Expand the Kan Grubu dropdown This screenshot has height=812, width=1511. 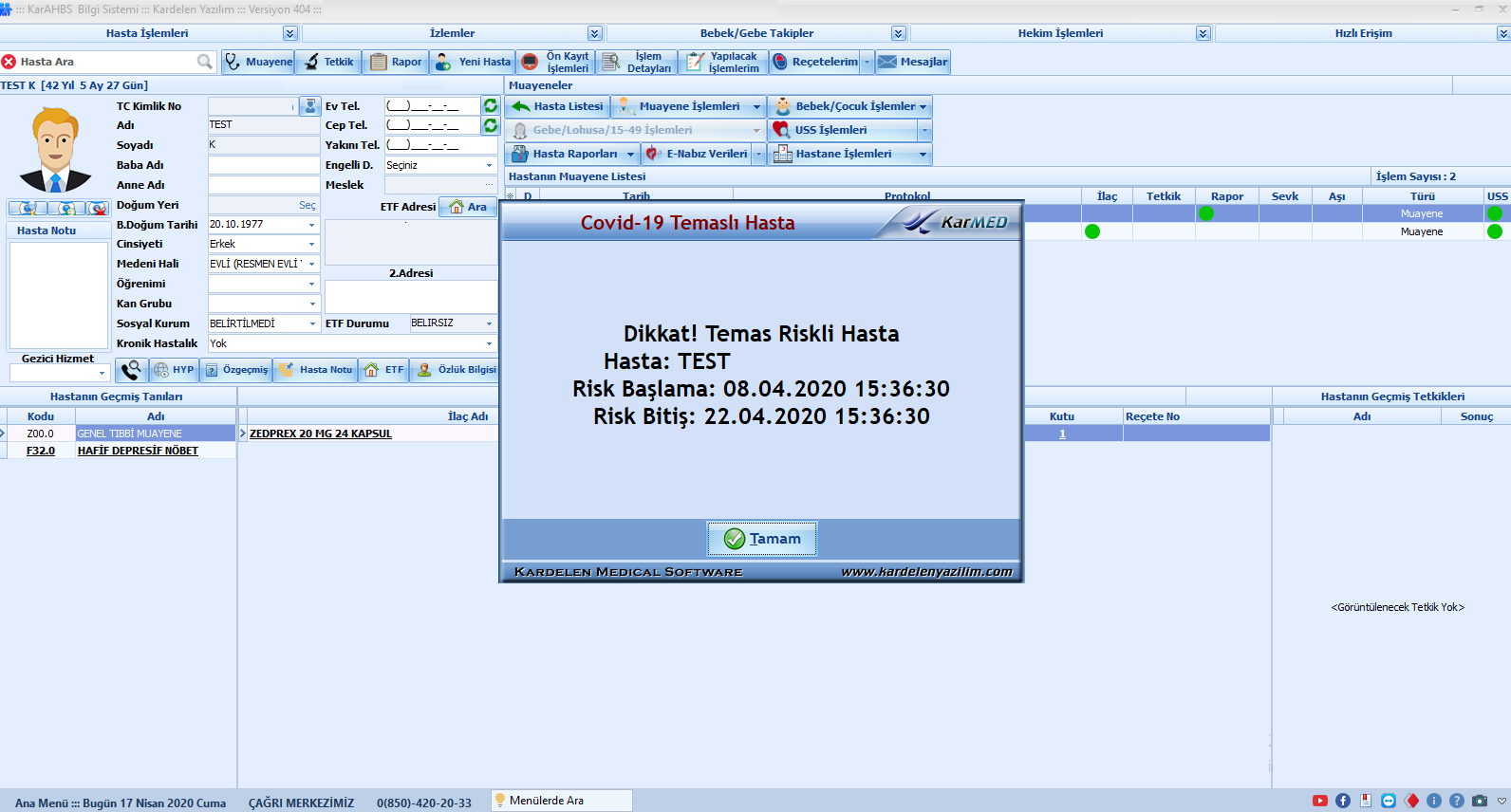311,304
